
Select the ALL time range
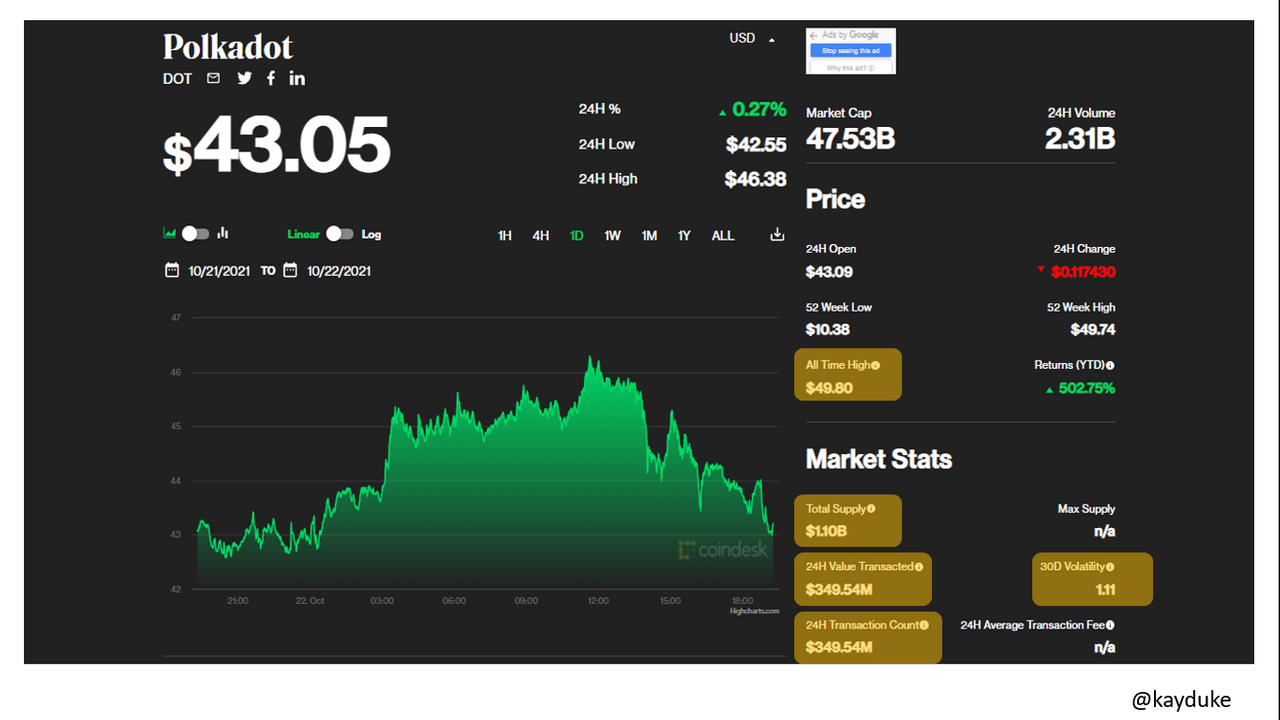tap(723, 235)
